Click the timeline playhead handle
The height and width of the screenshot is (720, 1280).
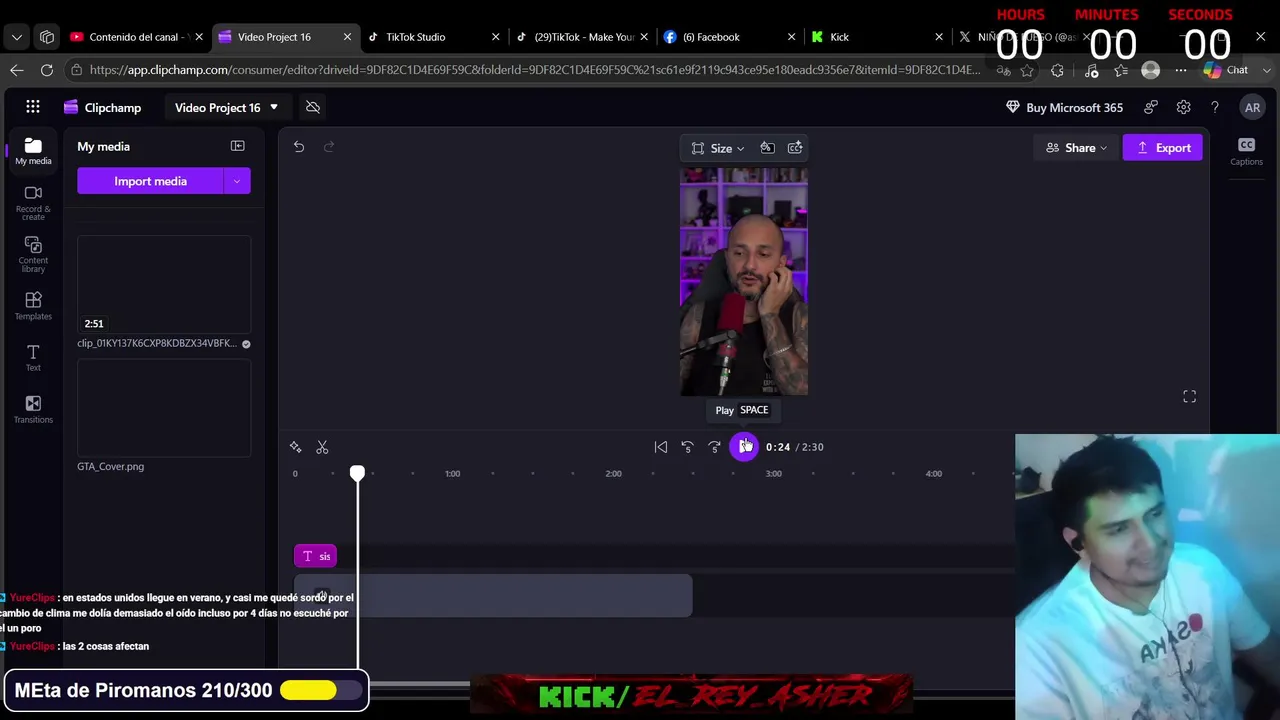[x=357, y=473]
